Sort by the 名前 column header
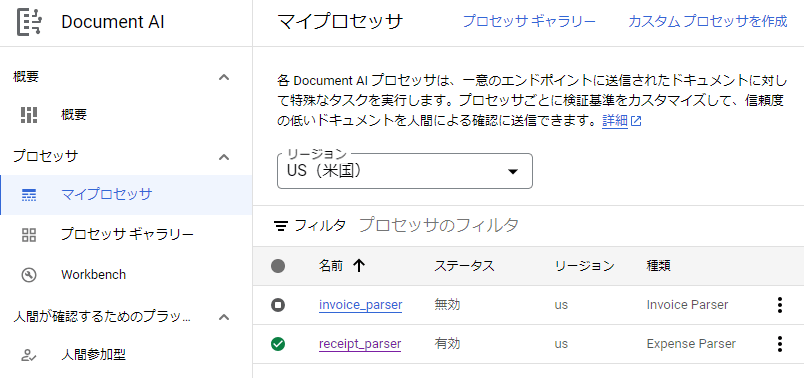The height and width of the screenshot is (378, 804). tap(331, 266)
